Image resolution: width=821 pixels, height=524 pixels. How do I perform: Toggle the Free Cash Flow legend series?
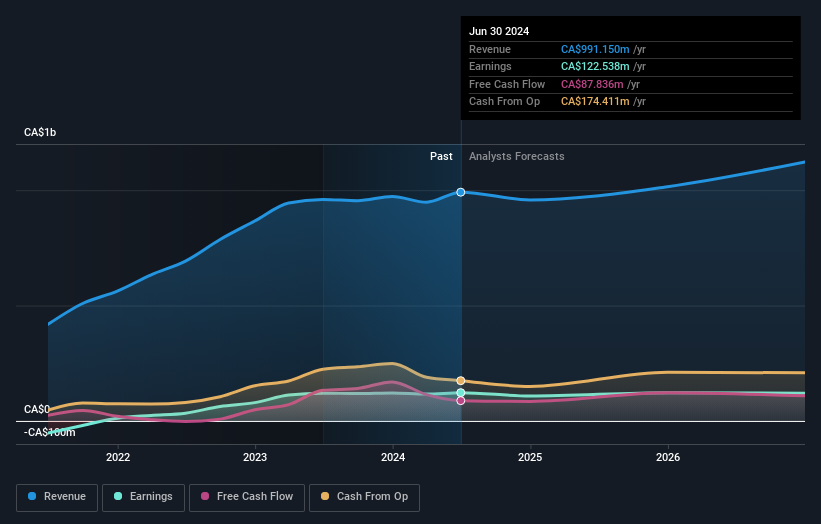[x=247, y=497]
